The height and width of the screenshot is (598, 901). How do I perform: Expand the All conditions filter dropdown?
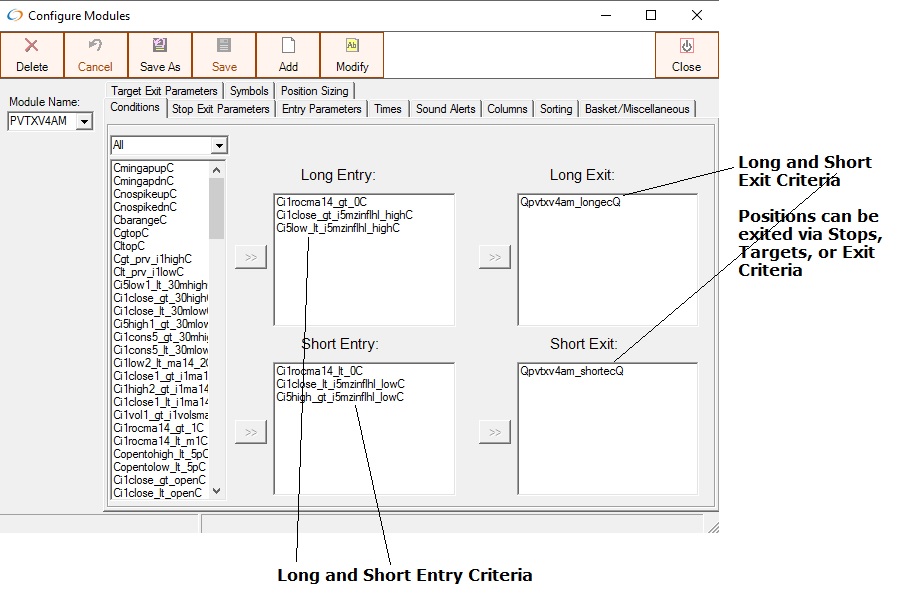tap(219, 146)
